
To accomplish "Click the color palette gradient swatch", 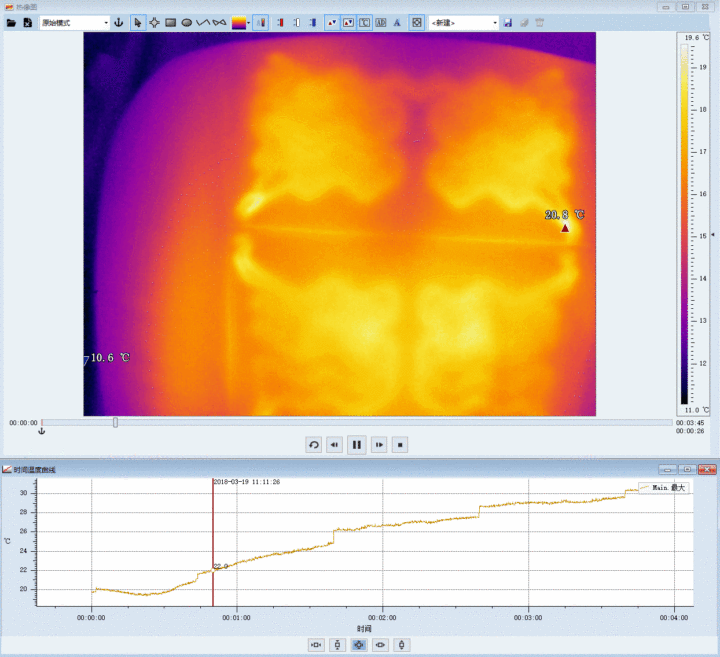I will tap(239, 22).
